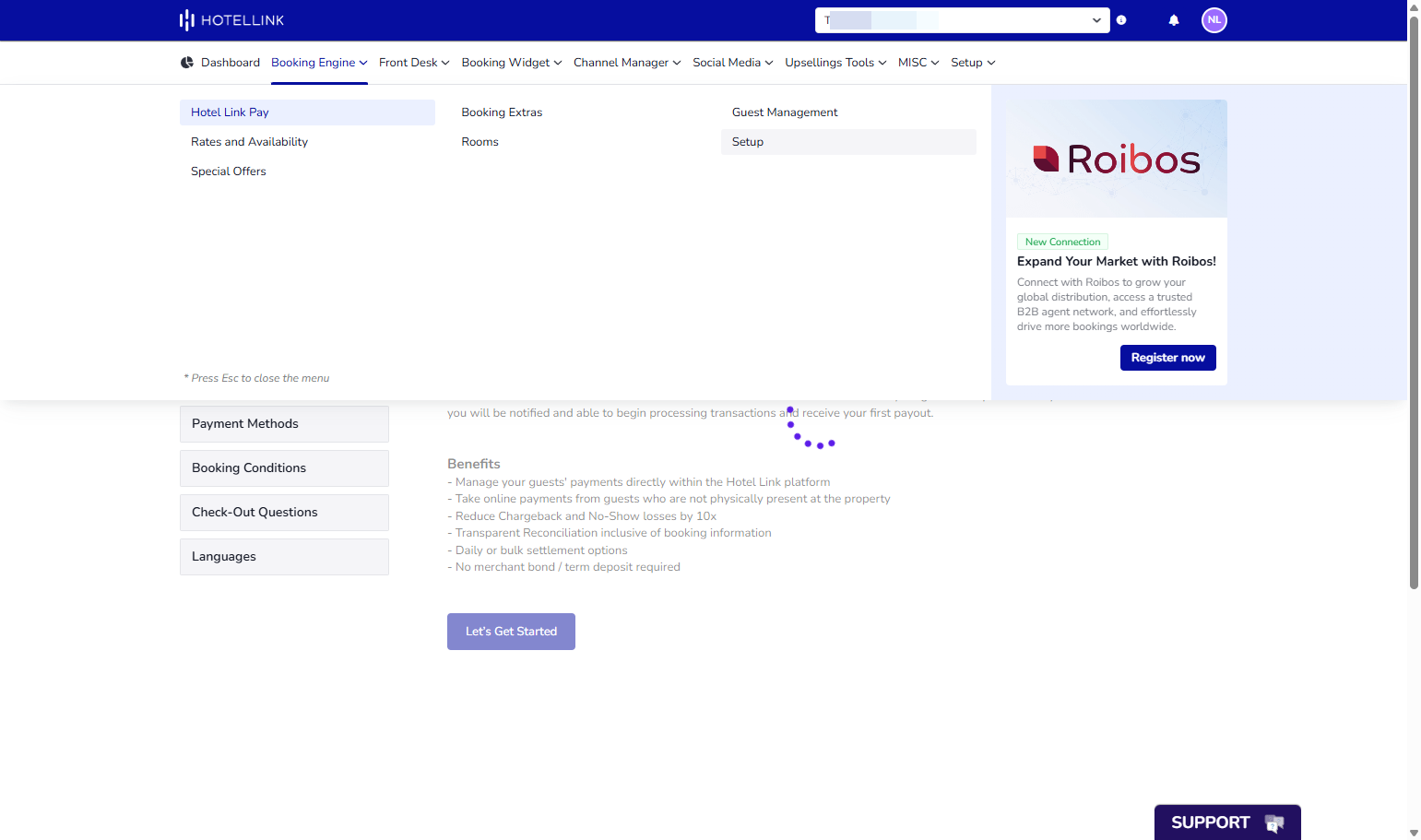Click Let's Get Started button
The height and width of the screenshot is (840, 1421).
[511, 632]
